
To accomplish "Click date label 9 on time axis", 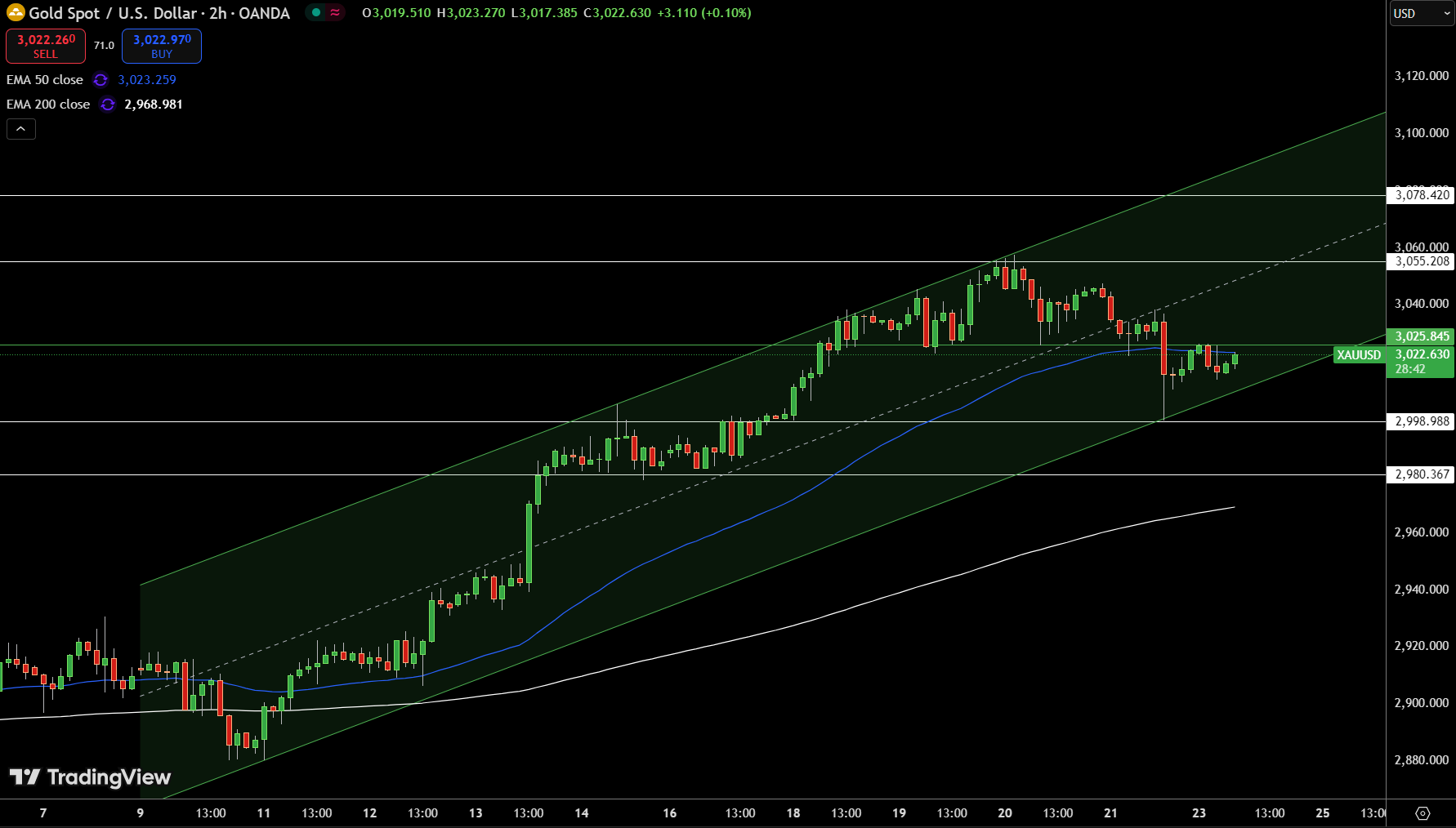I will (141, 813).
